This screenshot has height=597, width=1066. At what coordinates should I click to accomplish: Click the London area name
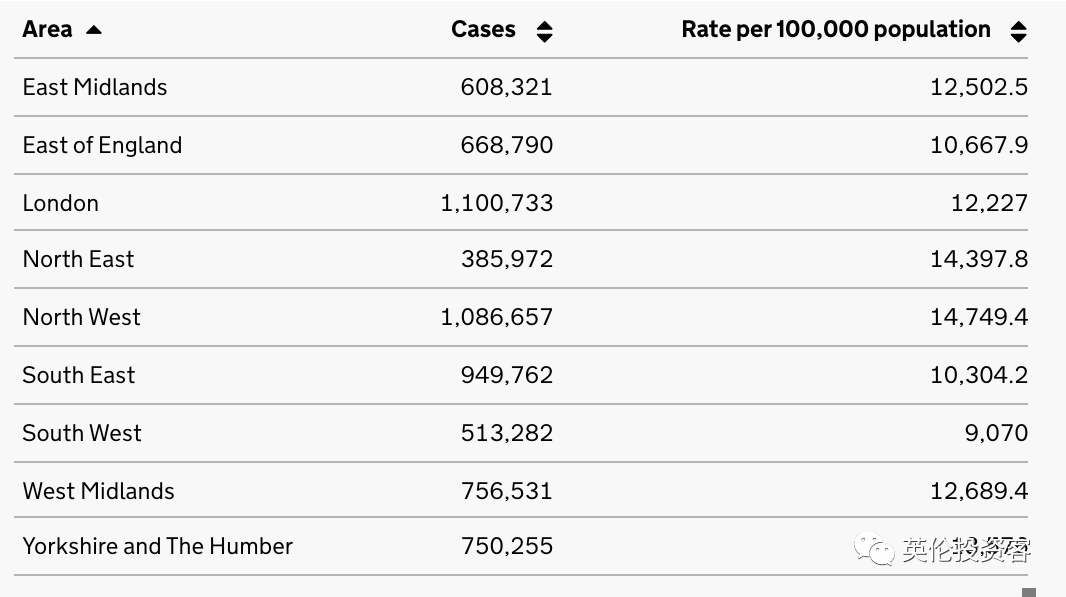tap(61, 203)
